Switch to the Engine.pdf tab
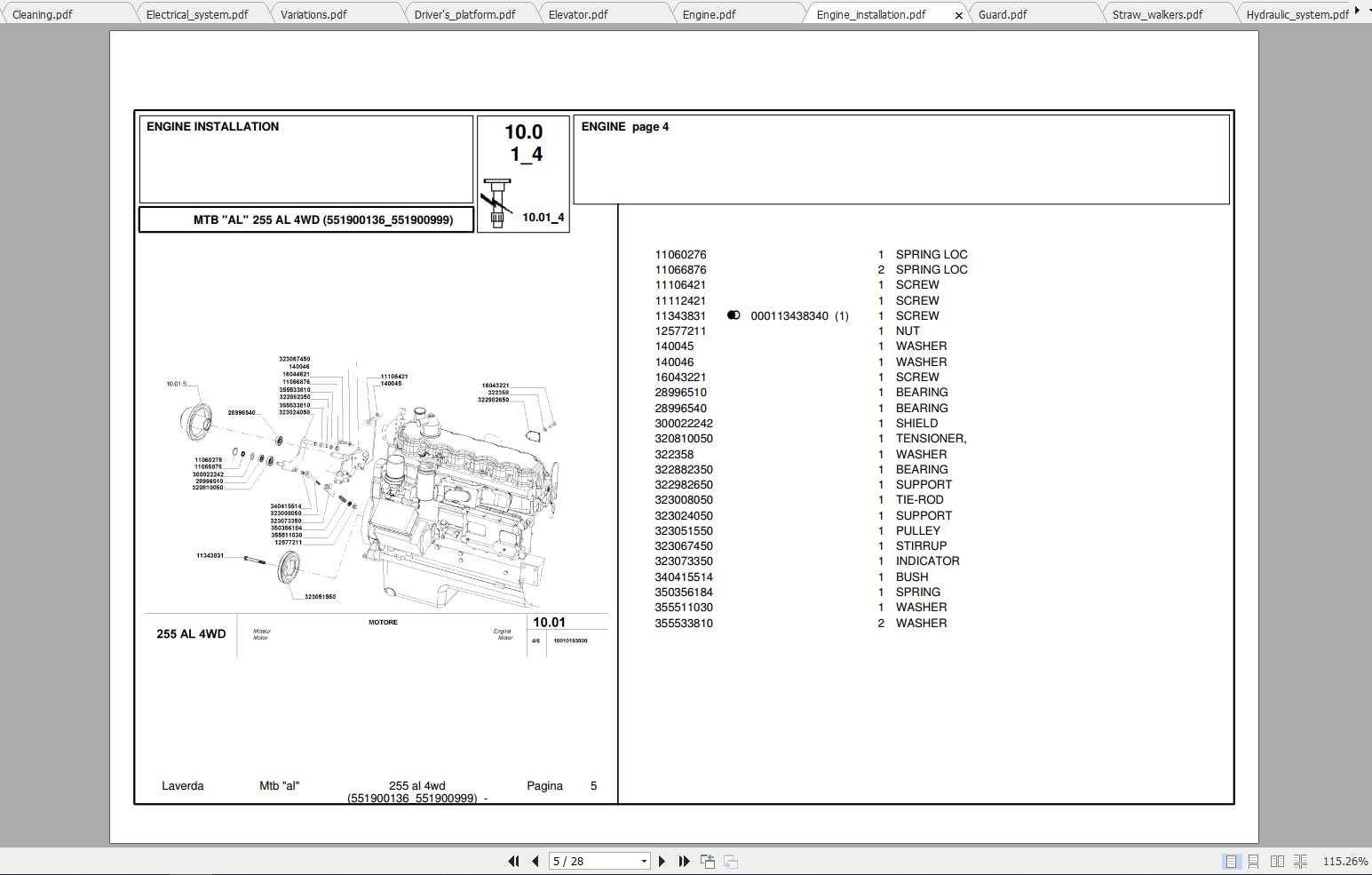Viewport: 1372px width, 875px height. click(710, 13)
